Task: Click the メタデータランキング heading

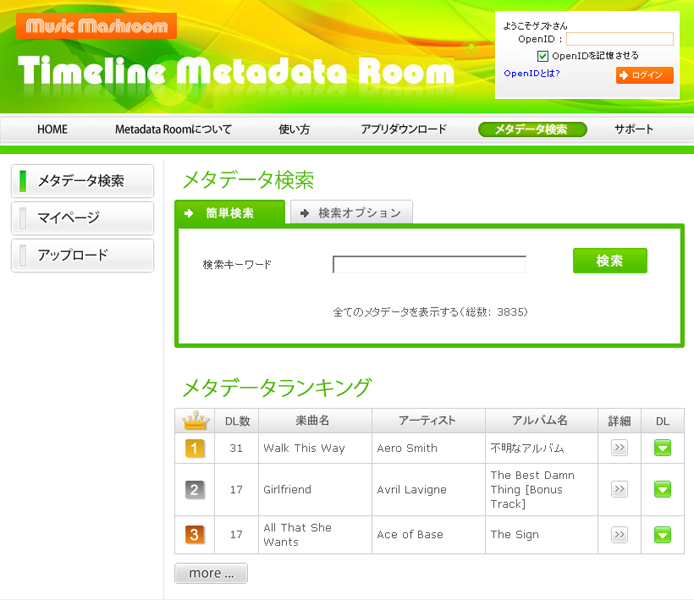Action: coord(277,387)
